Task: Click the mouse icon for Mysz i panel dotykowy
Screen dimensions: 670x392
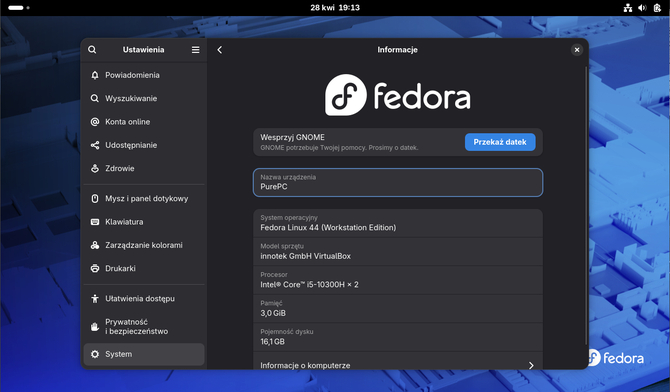Action: (x=95, y=198)
